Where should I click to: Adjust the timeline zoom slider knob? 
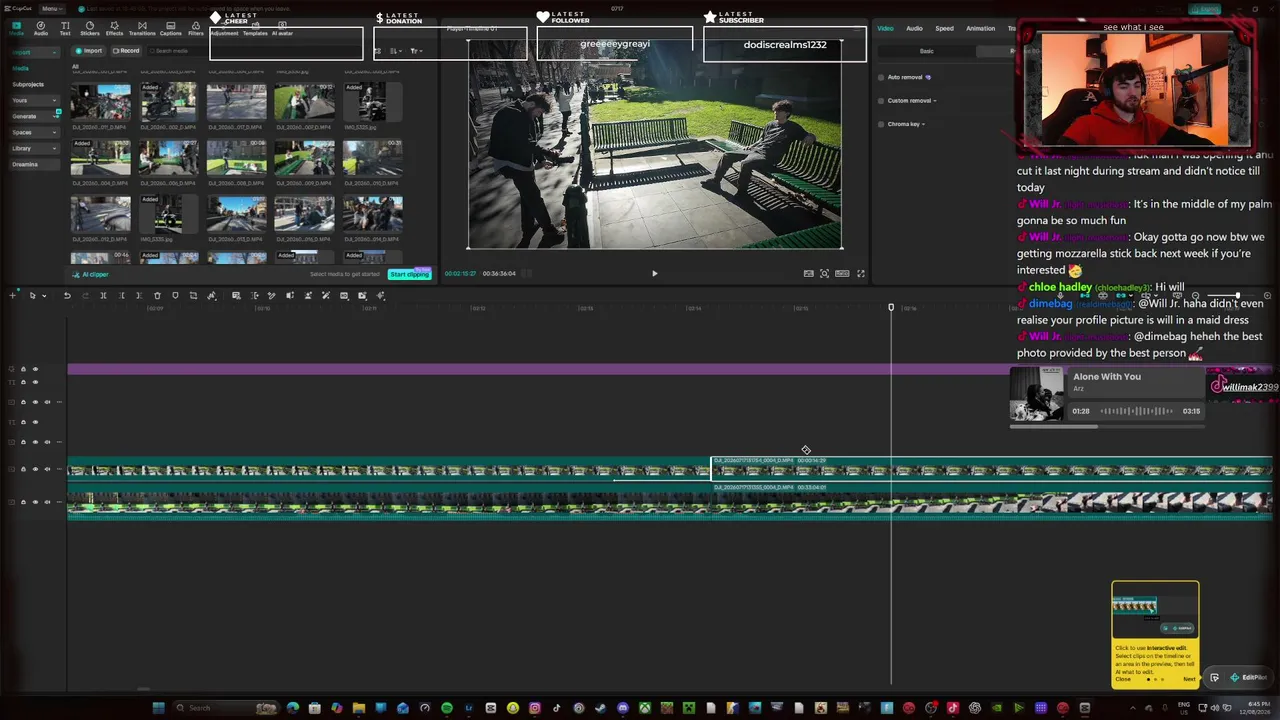tap(1238, 295)
